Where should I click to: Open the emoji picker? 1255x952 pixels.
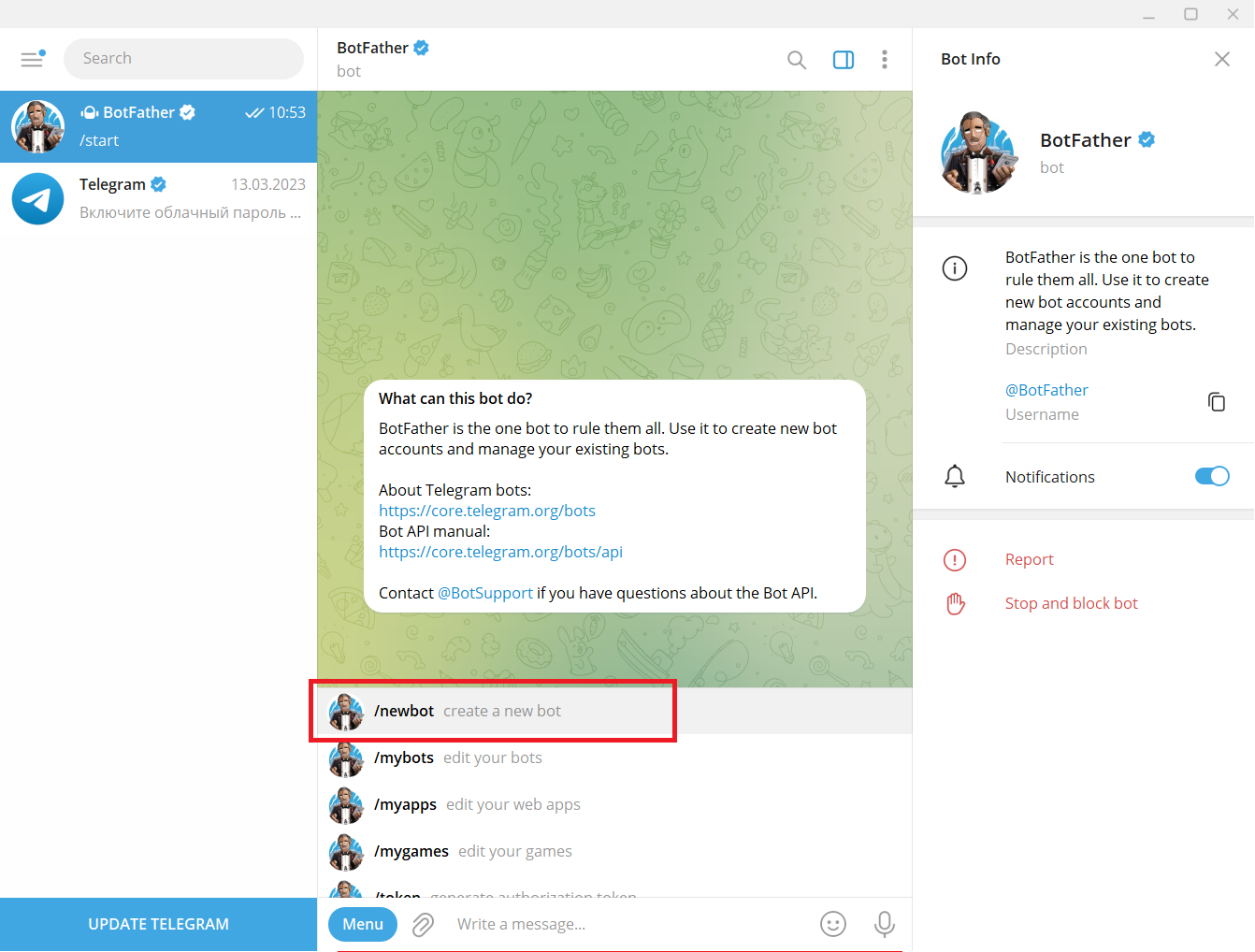tap(833, 924)
